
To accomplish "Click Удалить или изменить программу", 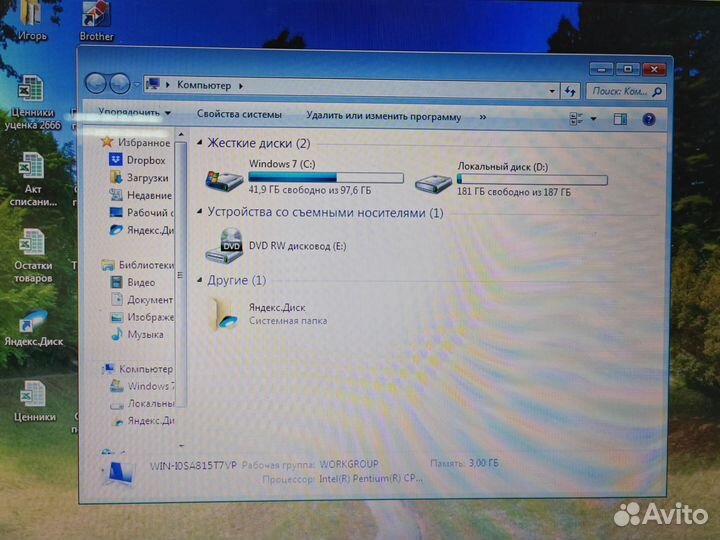I will [x=383, y=116].
